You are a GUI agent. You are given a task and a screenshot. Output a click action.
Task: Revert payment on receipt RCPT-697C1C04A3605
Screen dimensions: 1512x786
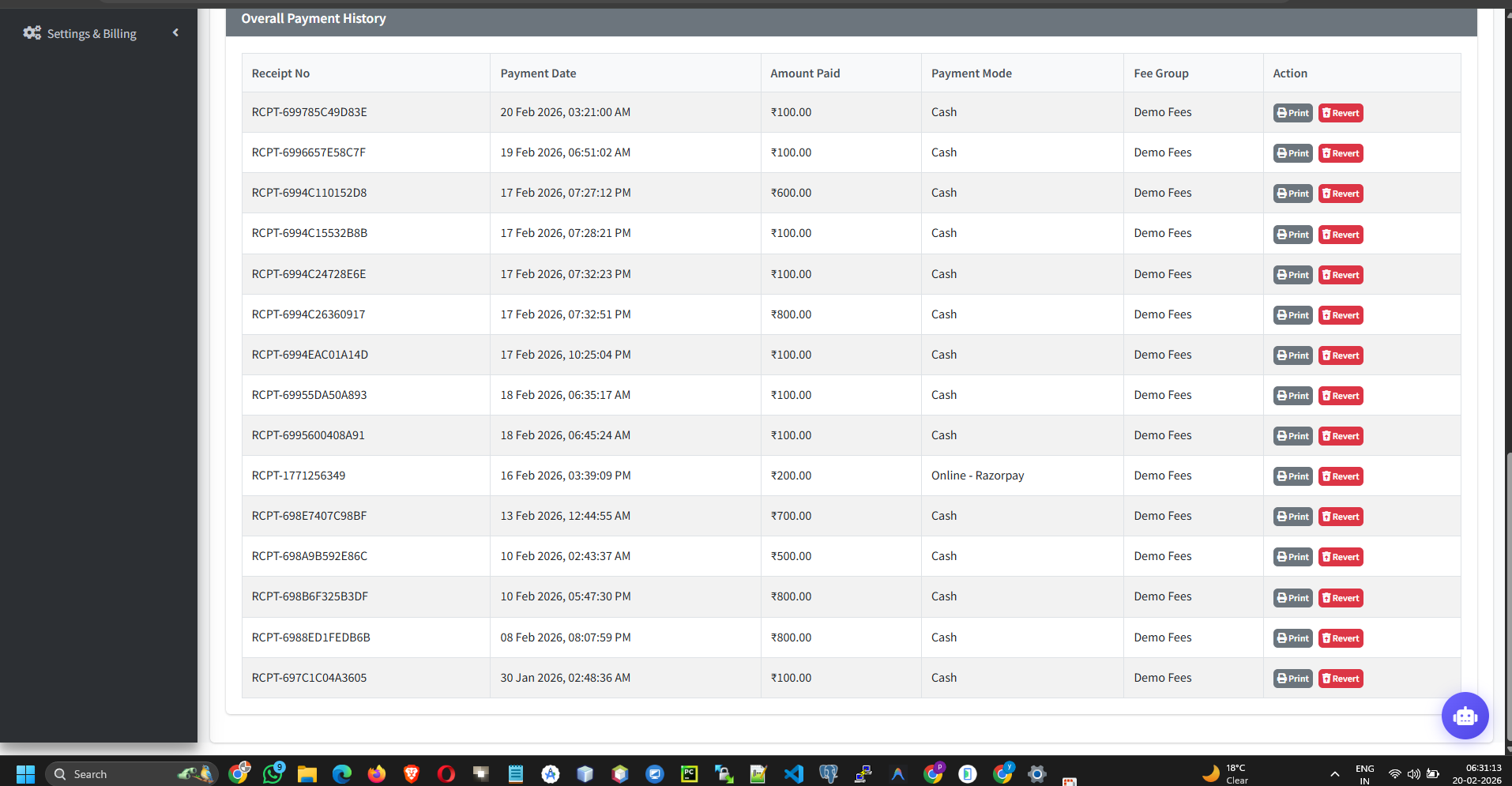tap(1340, 678)
